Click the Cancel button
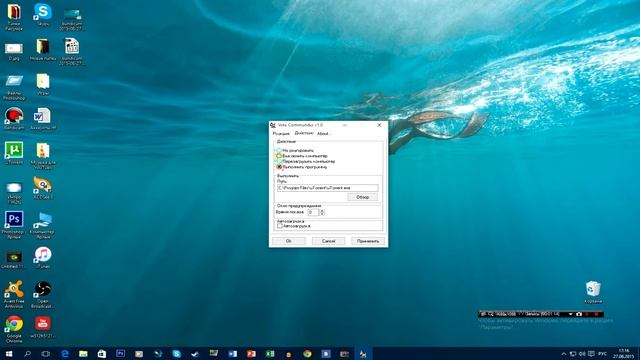 pos(328,241)
